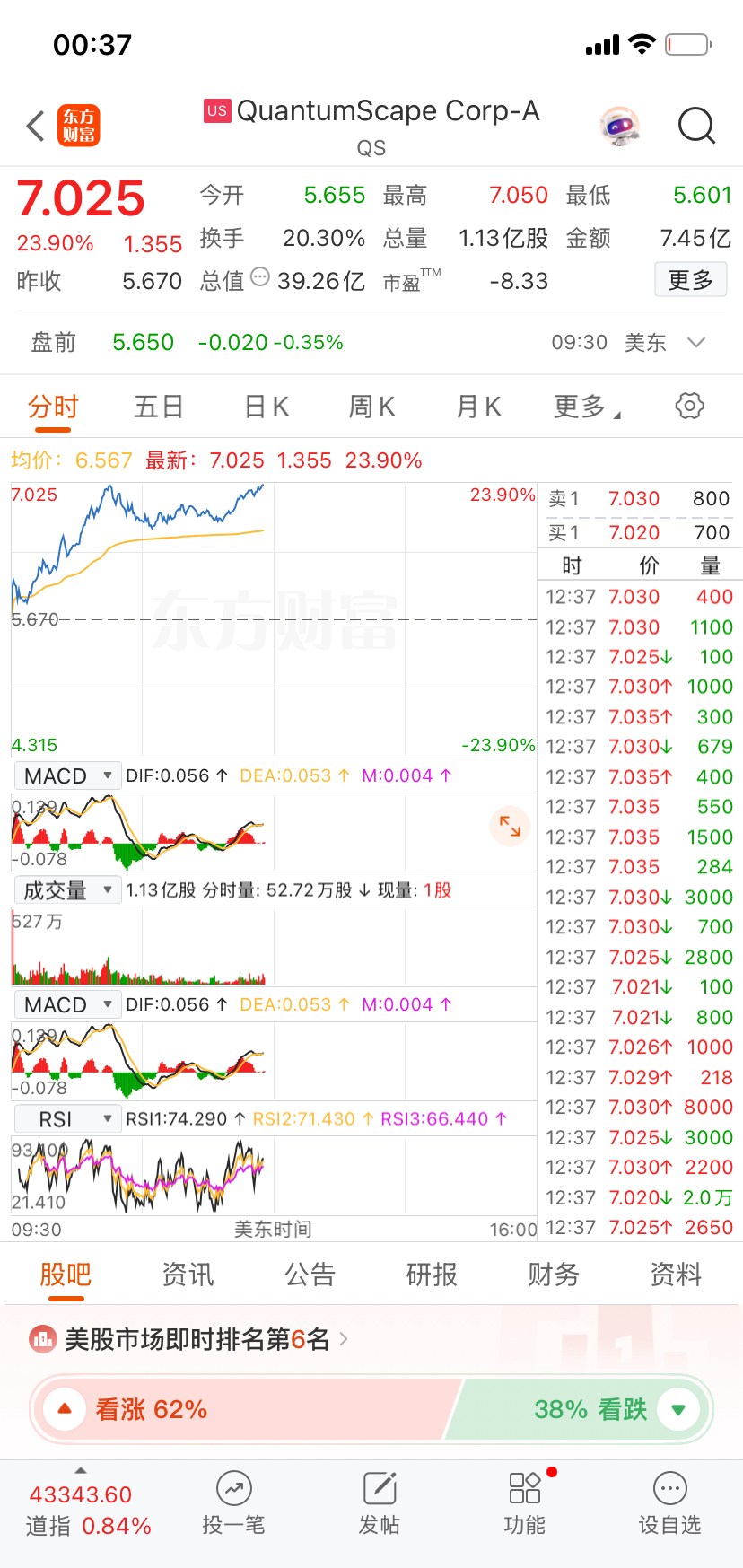Select the 股吧 forum tab
Screen dimensions: 743x1568
(x=66, y=1275)
